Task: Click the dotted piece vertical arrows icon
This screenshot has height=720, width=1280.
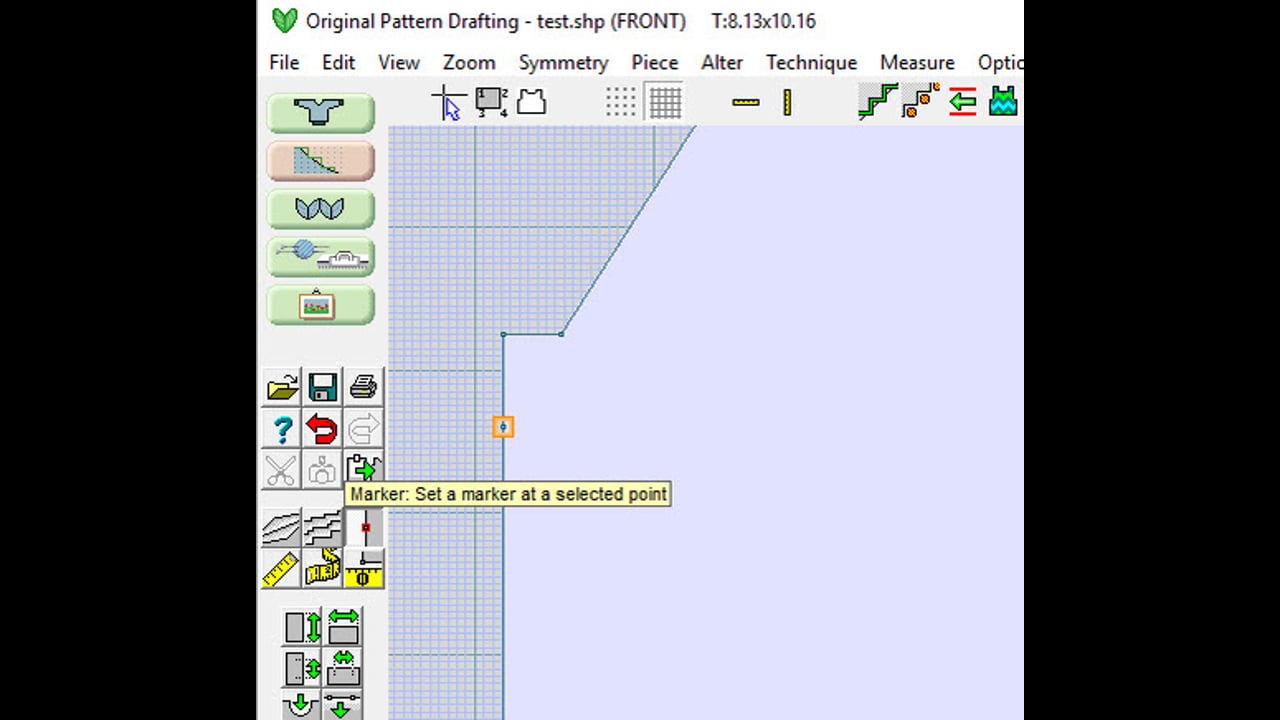Action: 302,667
